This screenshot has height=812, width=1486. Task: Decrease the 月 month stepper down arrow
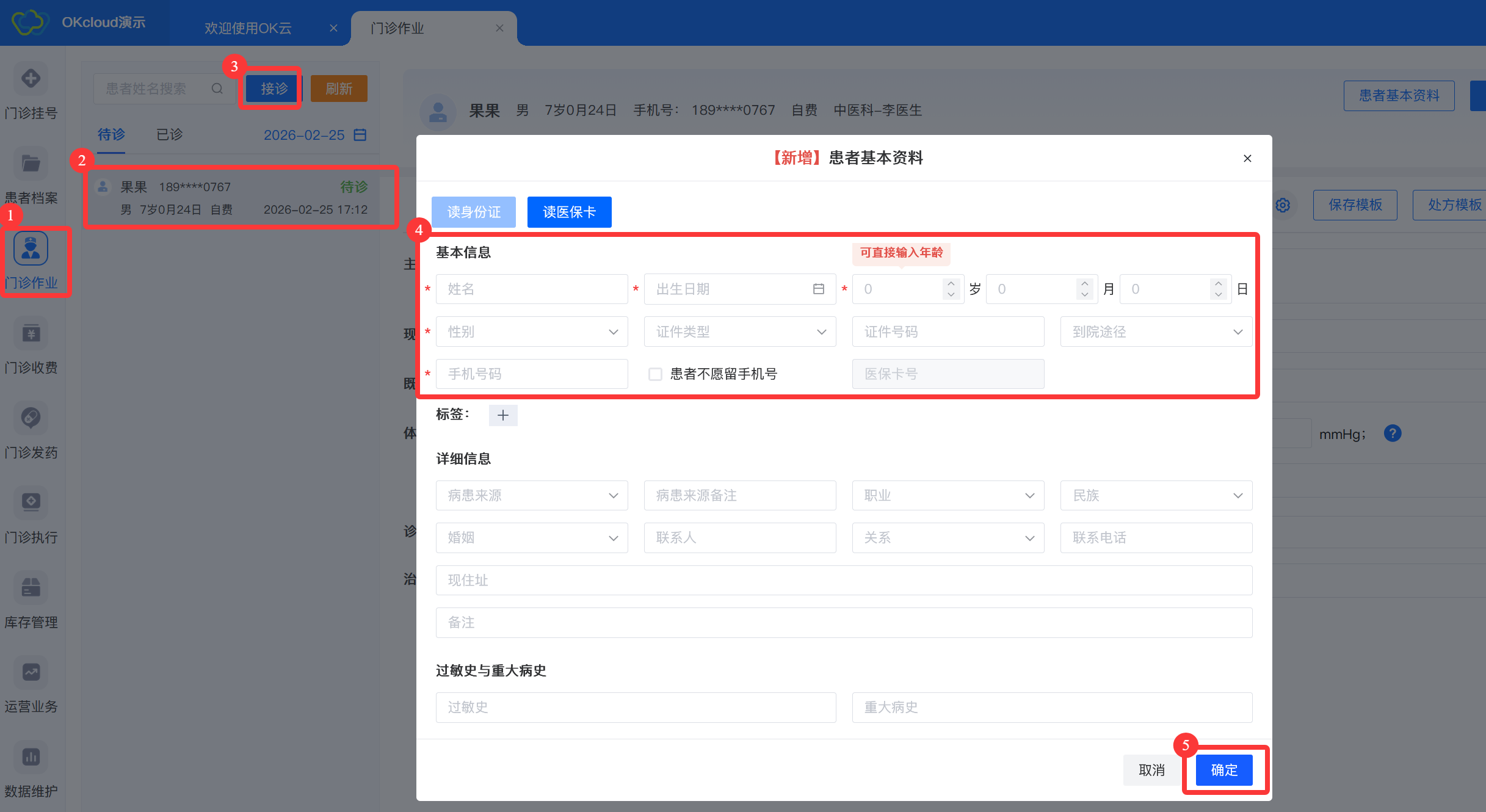(x=1084, y=295)
